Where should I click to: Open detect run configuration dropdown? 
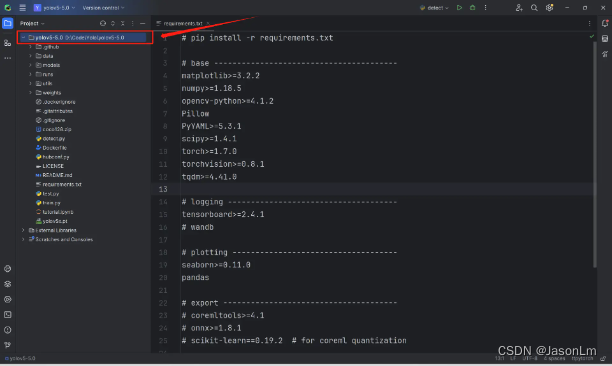coord(434,8)
